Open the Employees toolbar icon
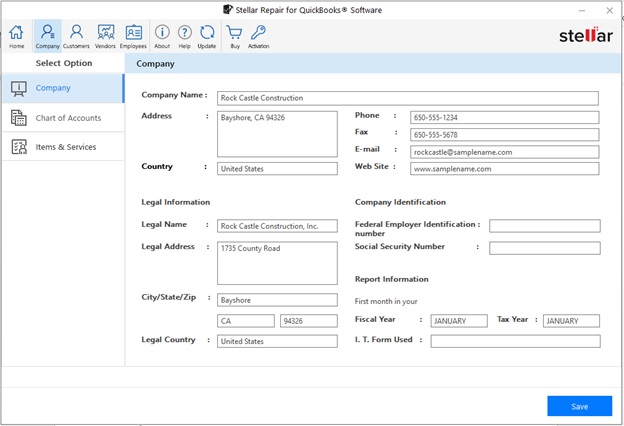624x426 pixels. [133, 36]
